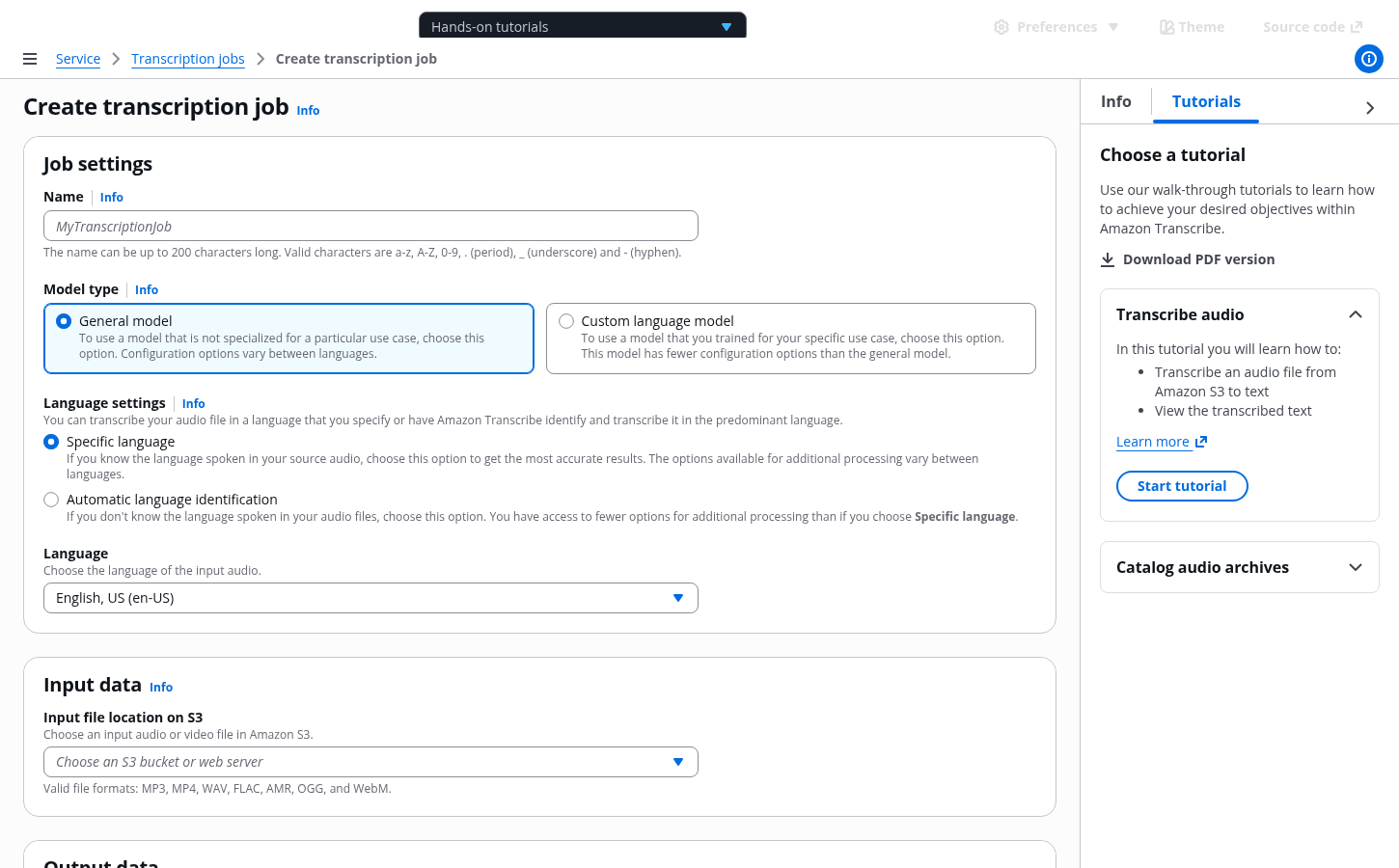Click the Theme icon in top bar

tap(1166, 27)
